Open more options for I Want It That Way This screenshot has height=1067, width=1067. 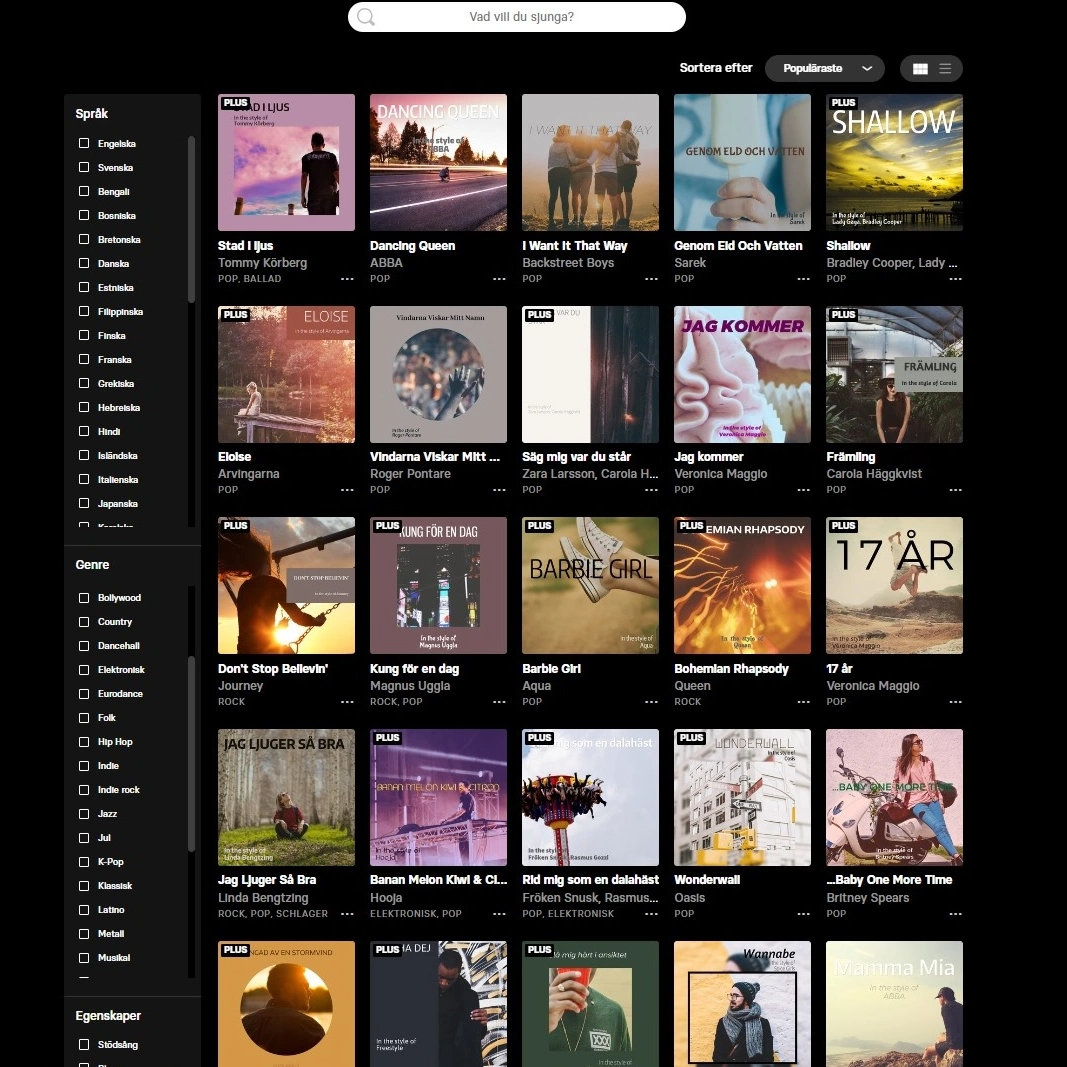pyautogui.click(x=651, y=279)
